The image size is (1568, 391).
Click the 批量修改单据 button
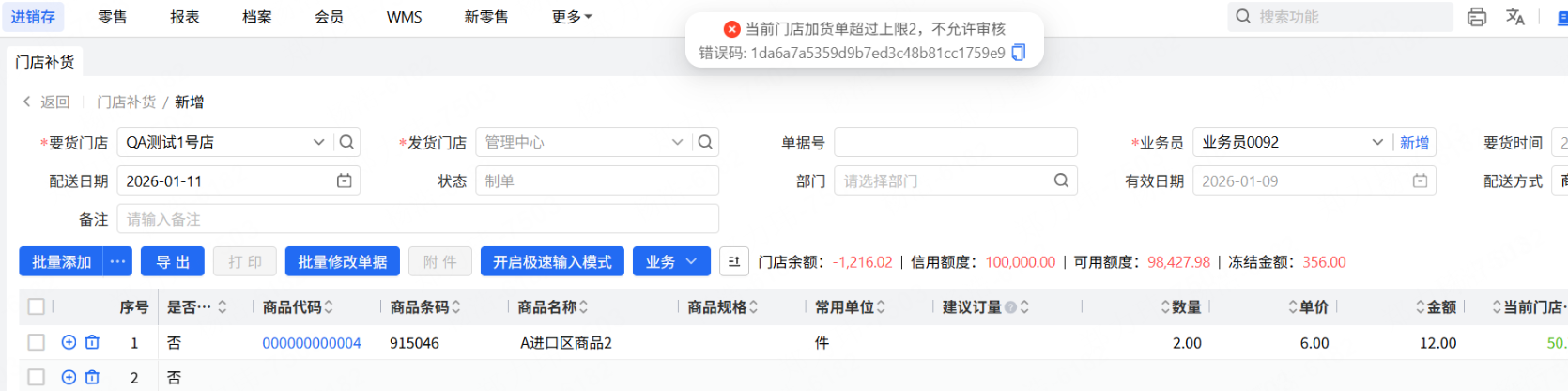343,261
